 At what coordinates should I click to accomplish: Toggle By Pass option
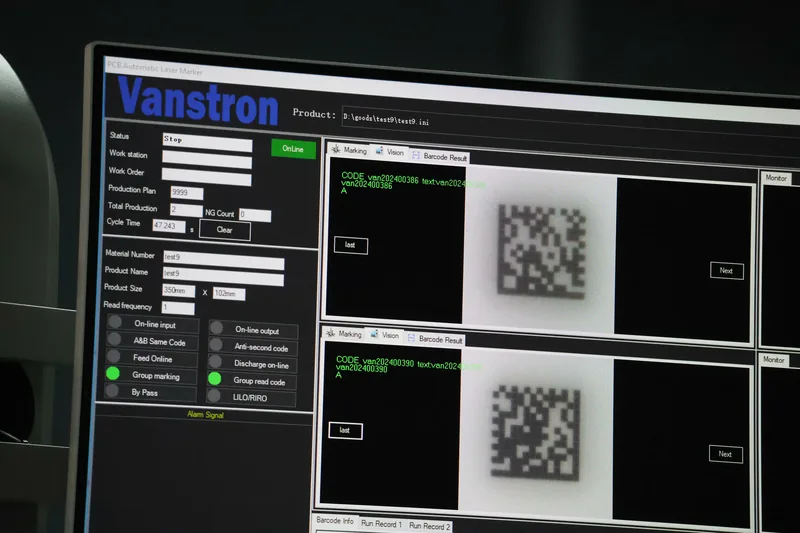tap(151, 392)
